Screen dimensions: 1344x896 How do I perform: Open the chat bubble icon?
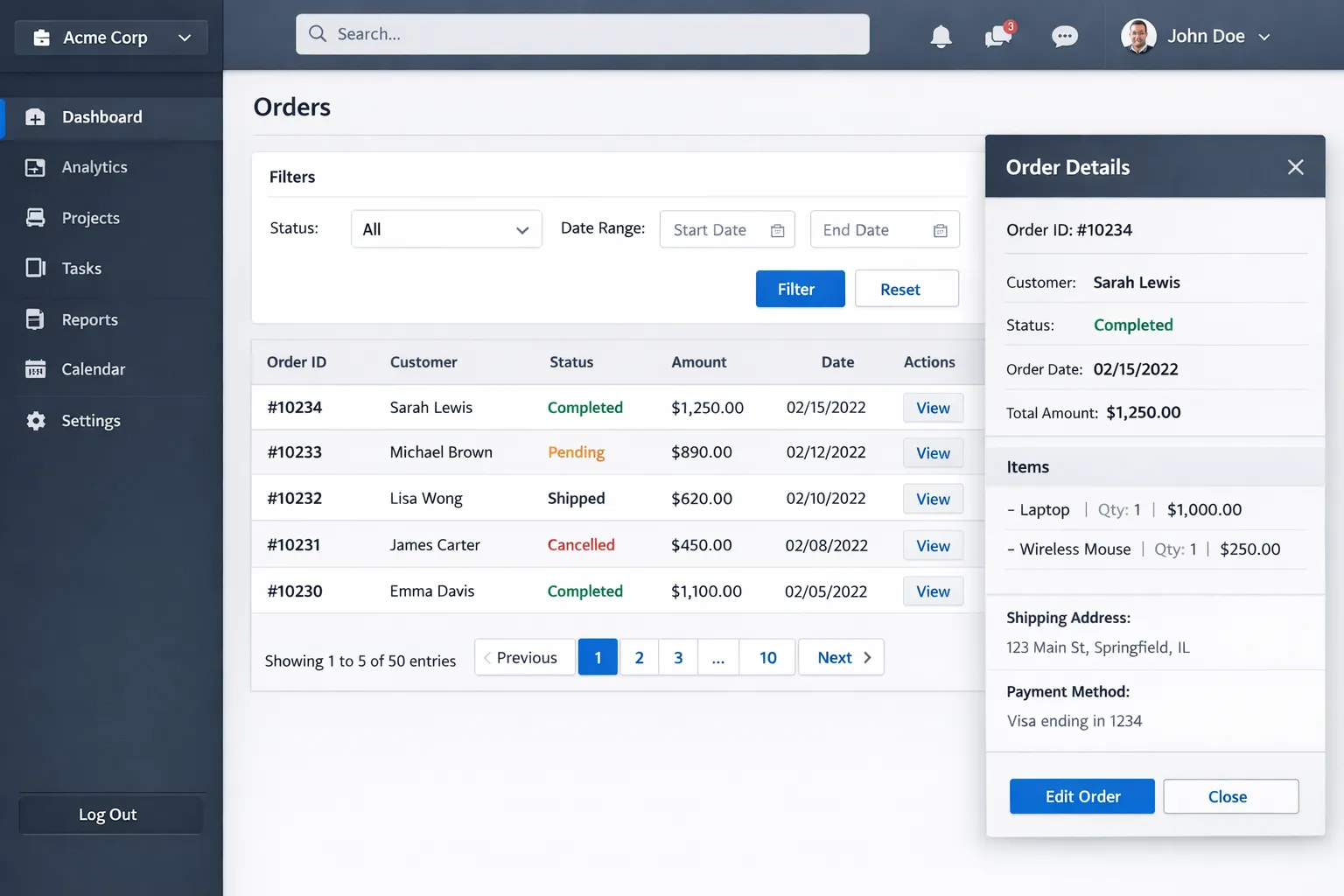(1064, 37)
